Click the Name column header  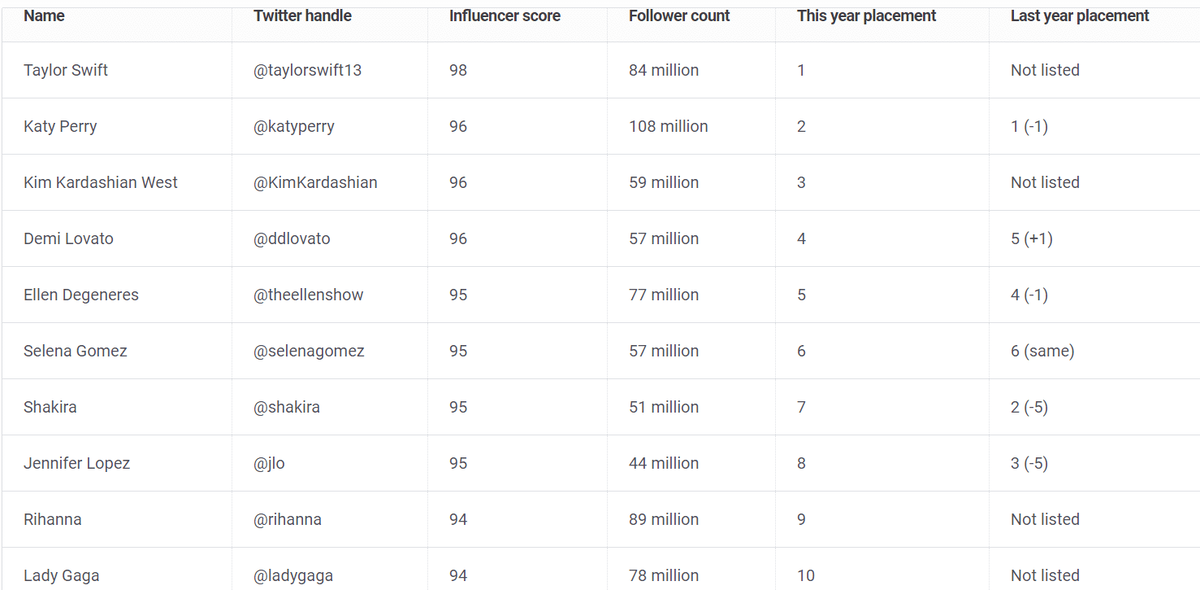(x=44, y=16)
